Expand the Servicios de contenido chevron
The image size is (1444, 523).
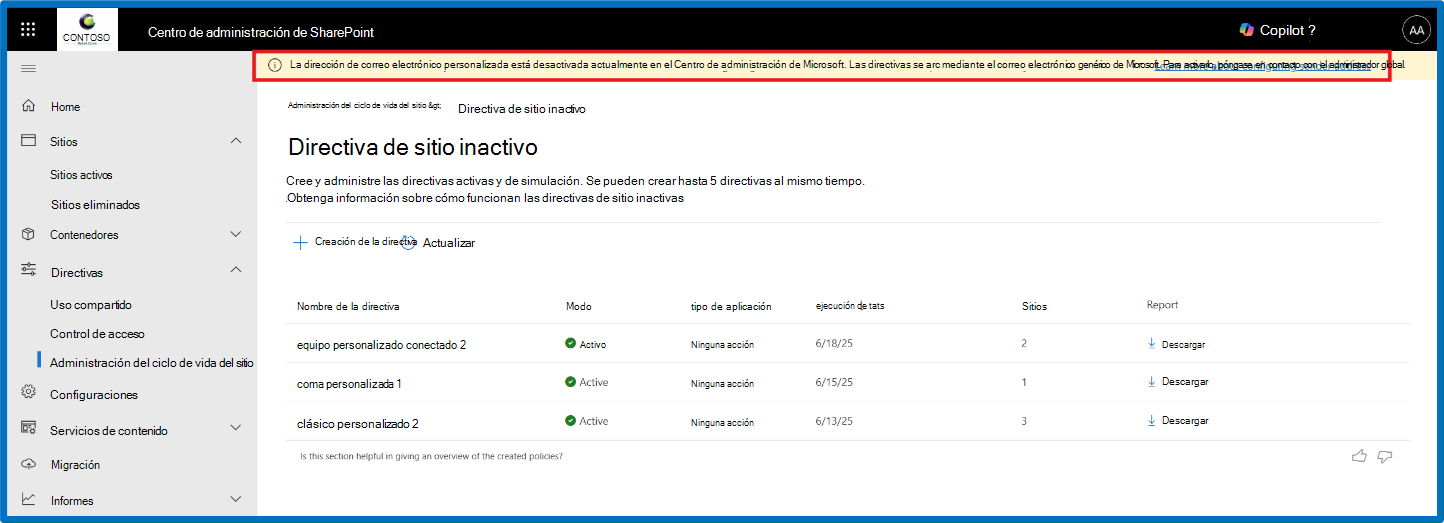[x=236, y=428]
